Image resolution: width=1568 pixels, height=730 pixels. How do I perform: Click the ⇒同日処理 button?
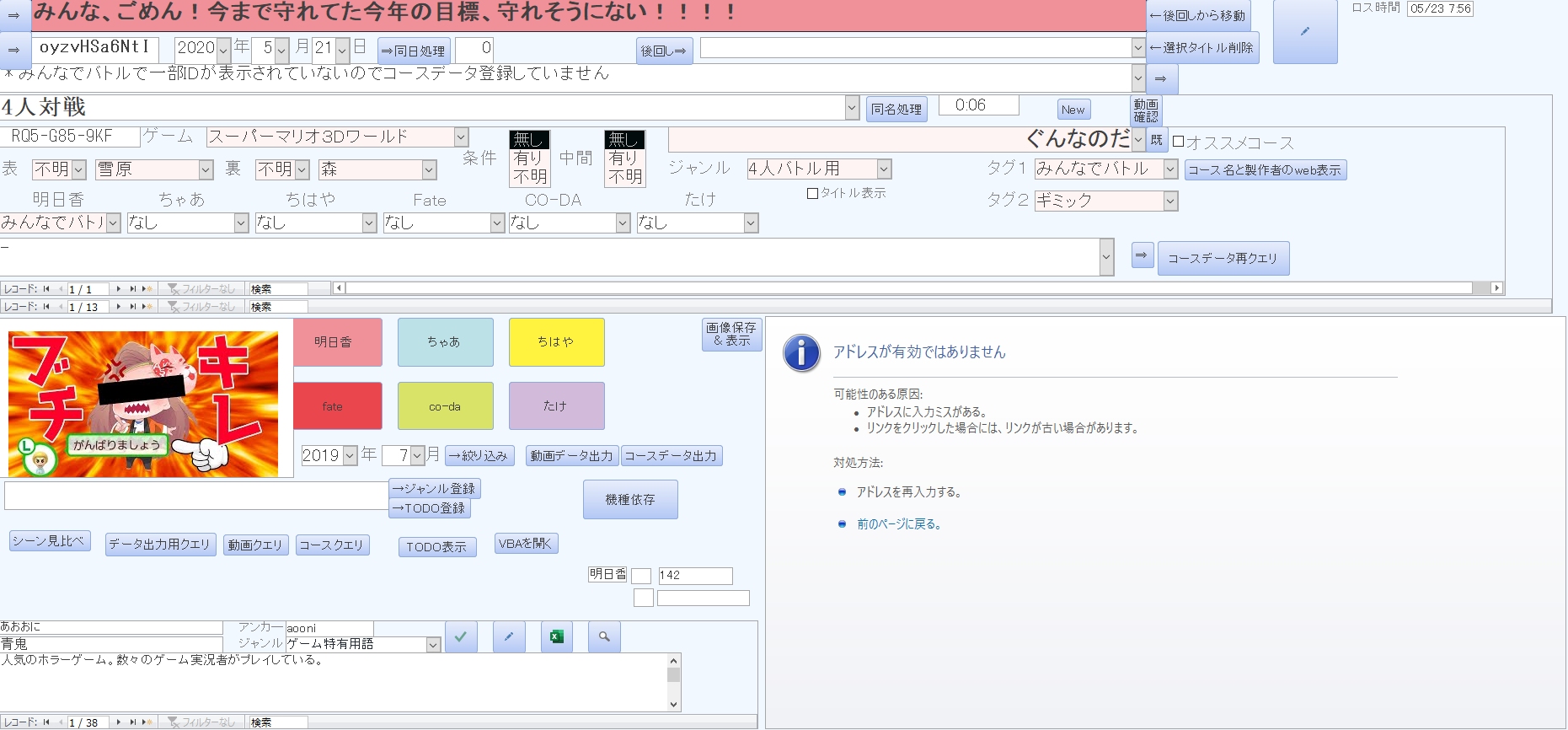tap(414, 51)
